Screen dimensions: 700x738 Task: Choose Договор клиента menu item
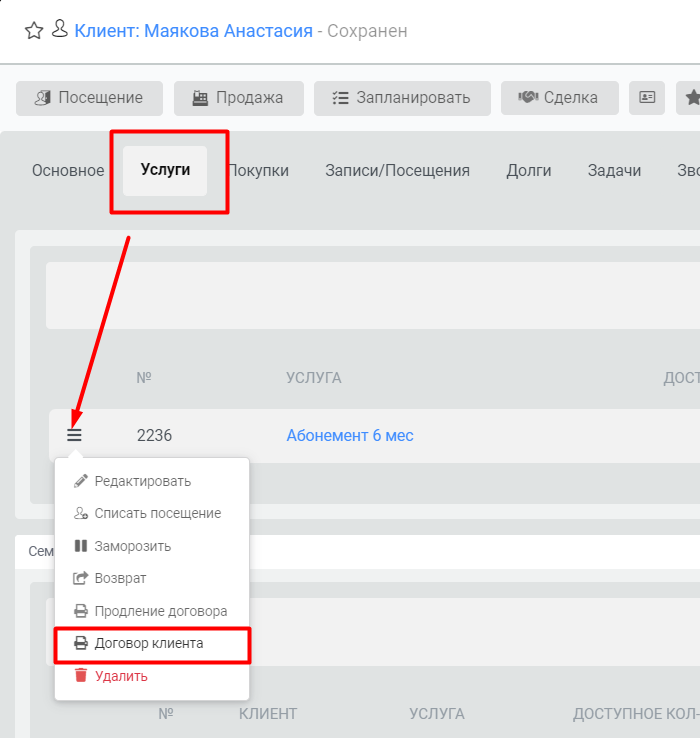click(152, 644)
